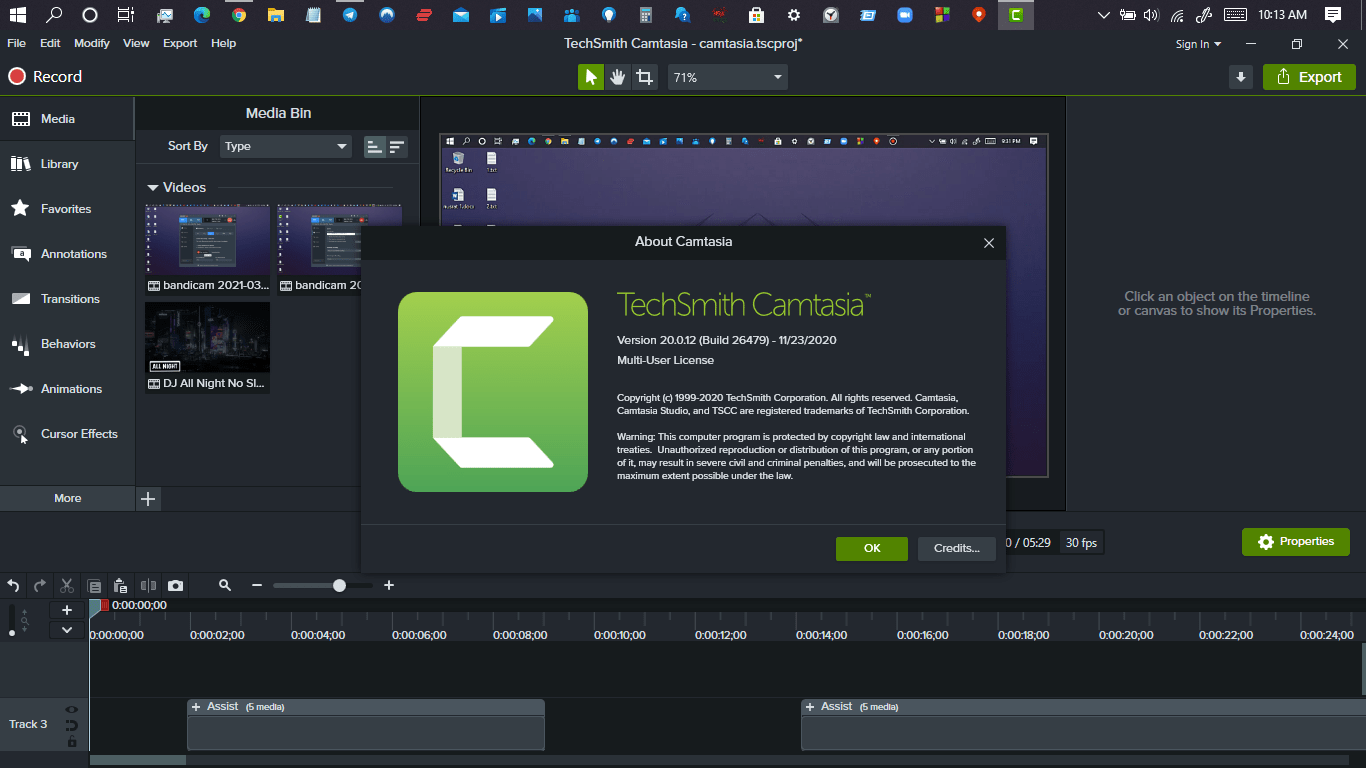This screenshot has height=768, width=1366.
Task: Add a new track with the plus button
Action: (x=67, y=610)
